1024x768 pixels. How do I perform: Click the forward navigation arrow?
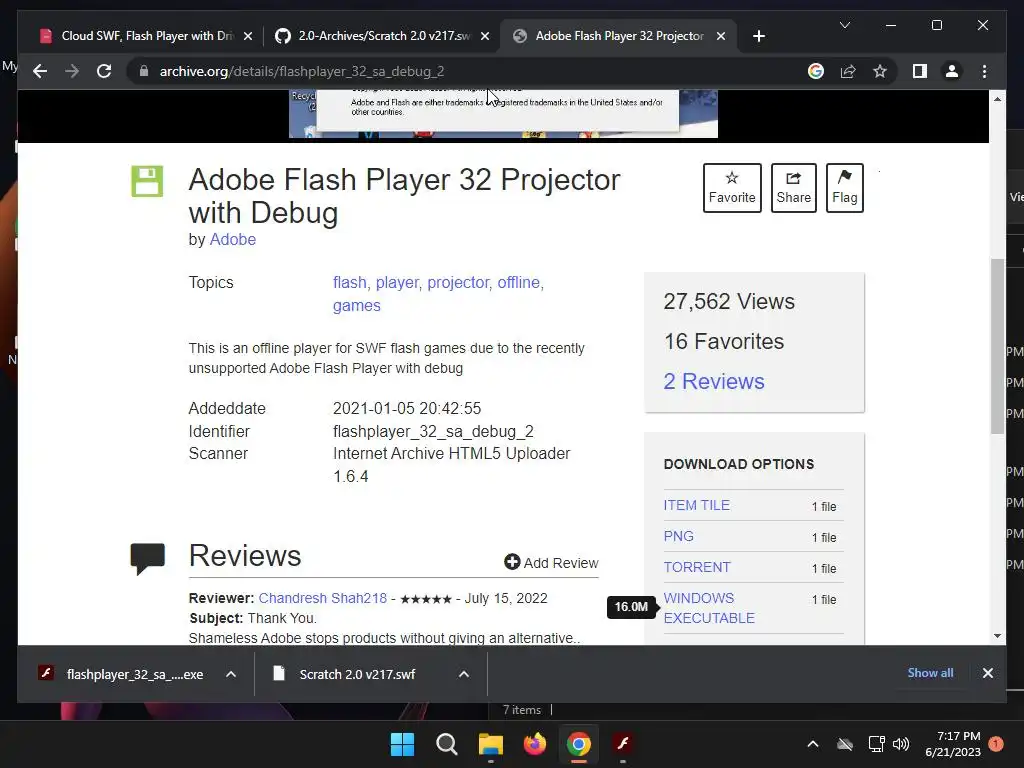(72, 71)
